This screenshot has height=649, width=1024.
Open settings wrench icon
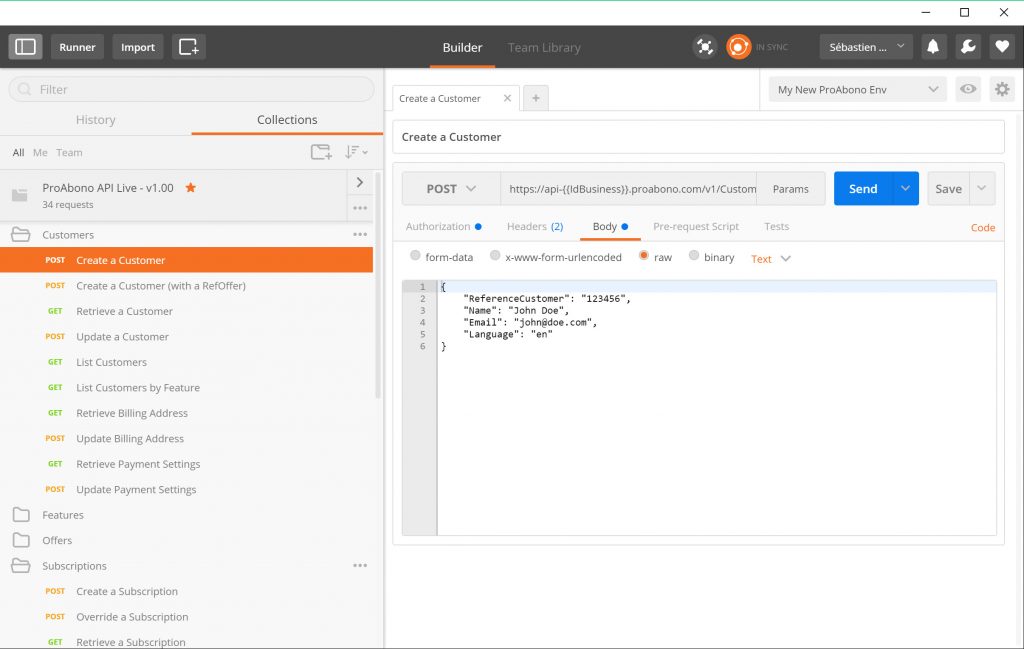(x=968, y=47)
